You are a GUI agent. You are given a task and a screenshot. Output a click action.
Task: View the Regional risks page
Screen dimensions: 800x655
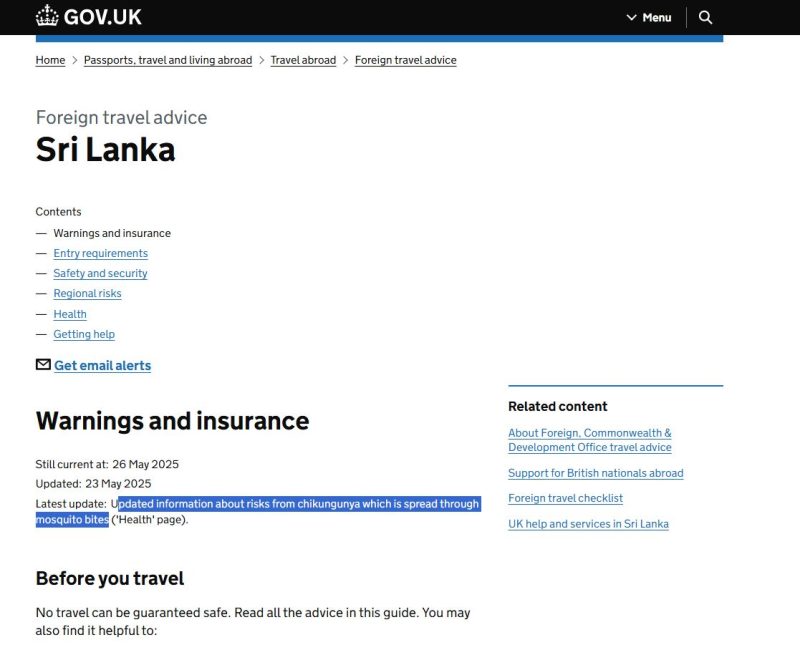coord(87,293)
